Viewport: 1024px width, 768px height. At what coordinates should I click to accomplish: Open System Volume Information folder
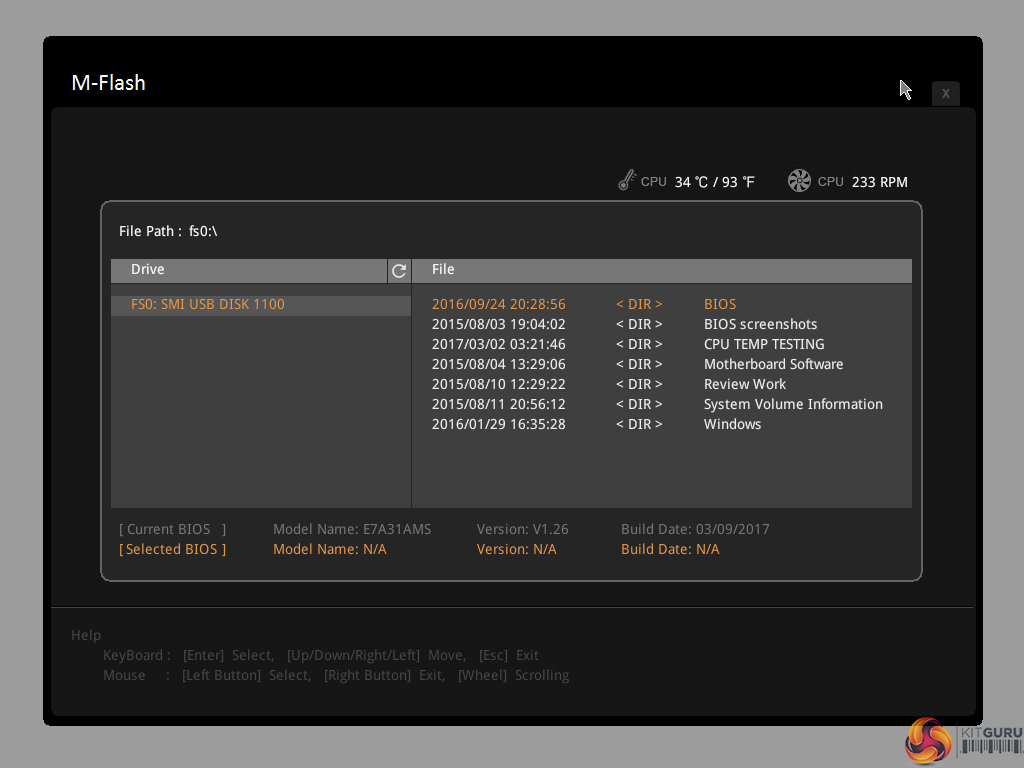(x=793, y=404)
